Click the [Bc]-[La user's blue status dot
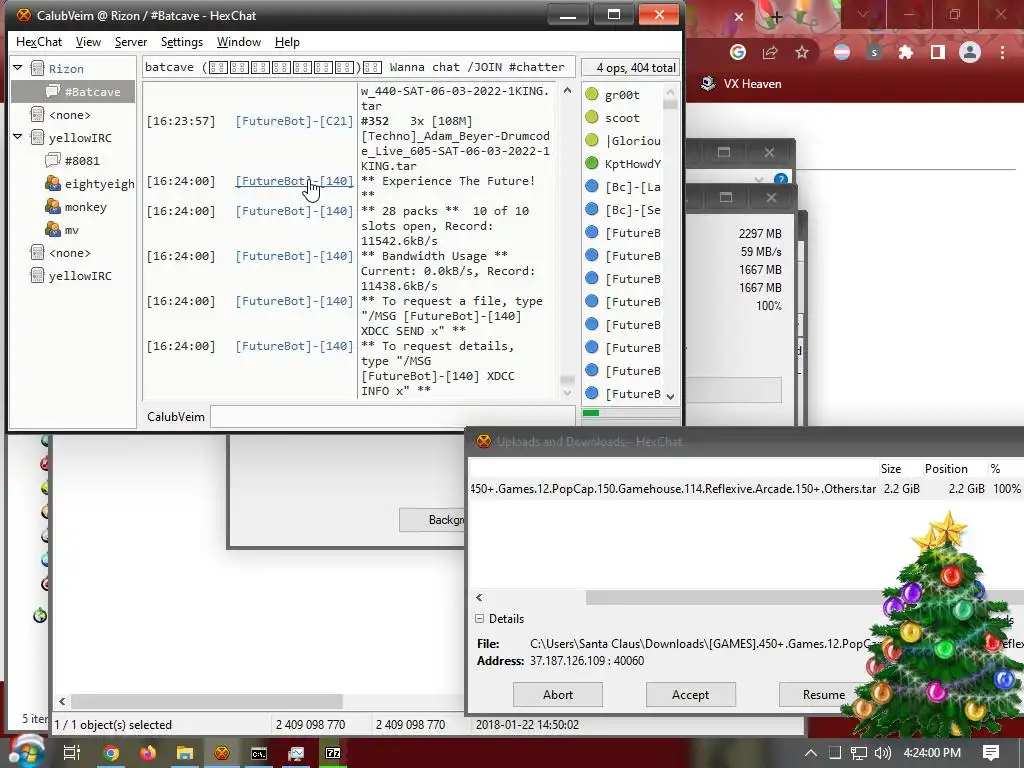The height and width of the screenshot is (768, 1024). pos(592,186)
